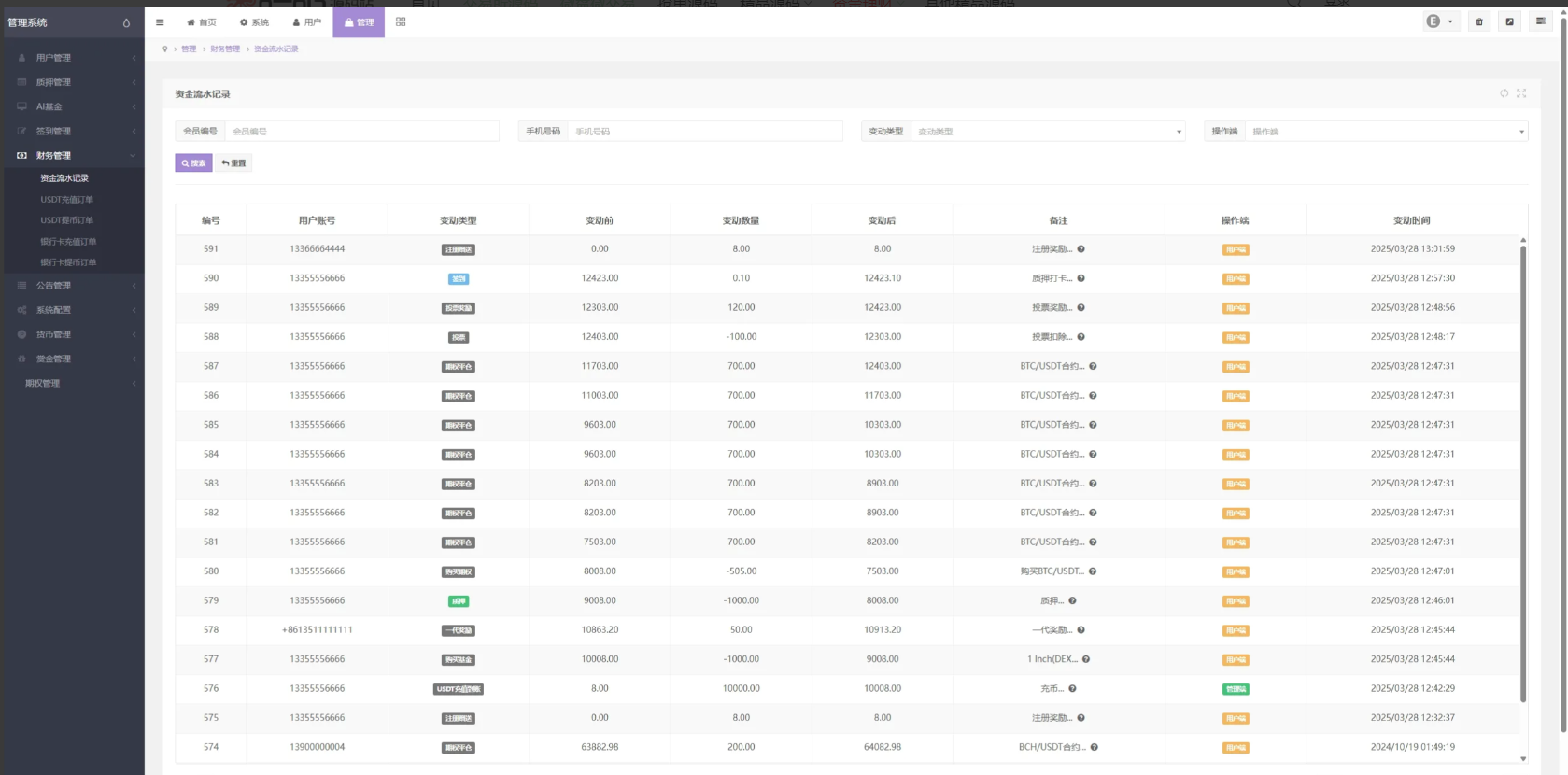The image size is (1568, 775).
Task: Click the hamburger sidebar toggle icon
Action: click(160, 22)
